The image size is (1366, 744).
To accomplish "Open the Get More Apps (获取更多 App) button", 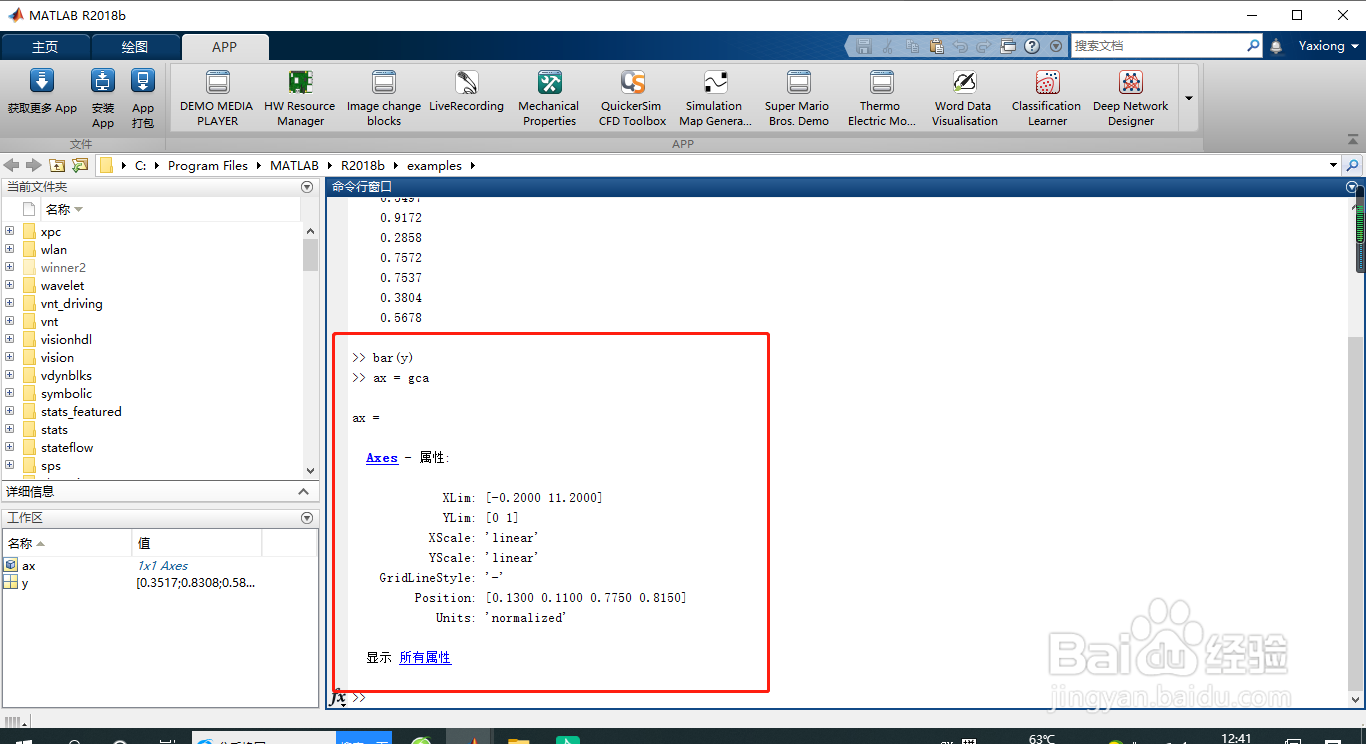I will [x=42, y=93].
